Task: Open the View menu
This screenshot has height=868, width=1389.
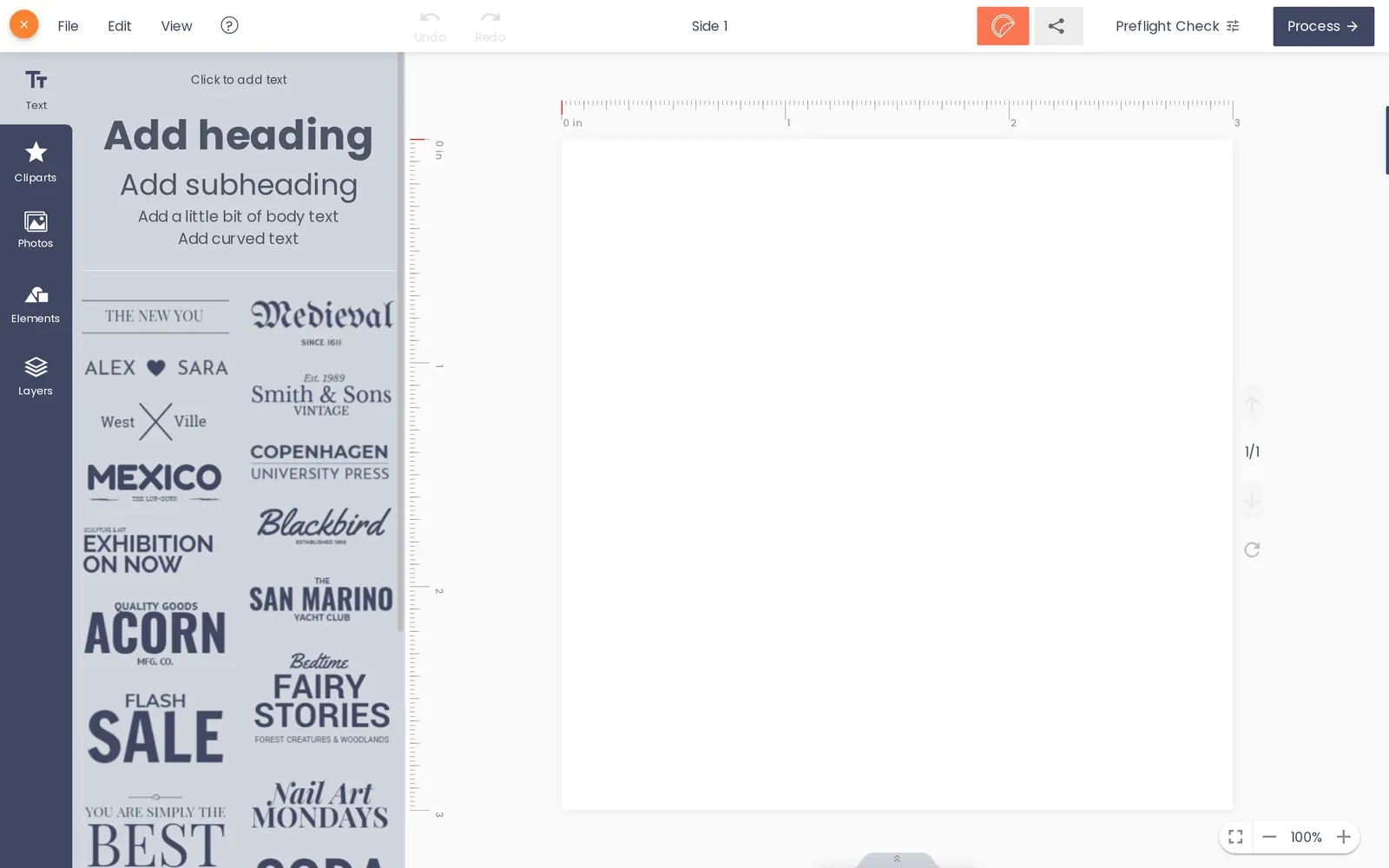Action: (176, 26)
